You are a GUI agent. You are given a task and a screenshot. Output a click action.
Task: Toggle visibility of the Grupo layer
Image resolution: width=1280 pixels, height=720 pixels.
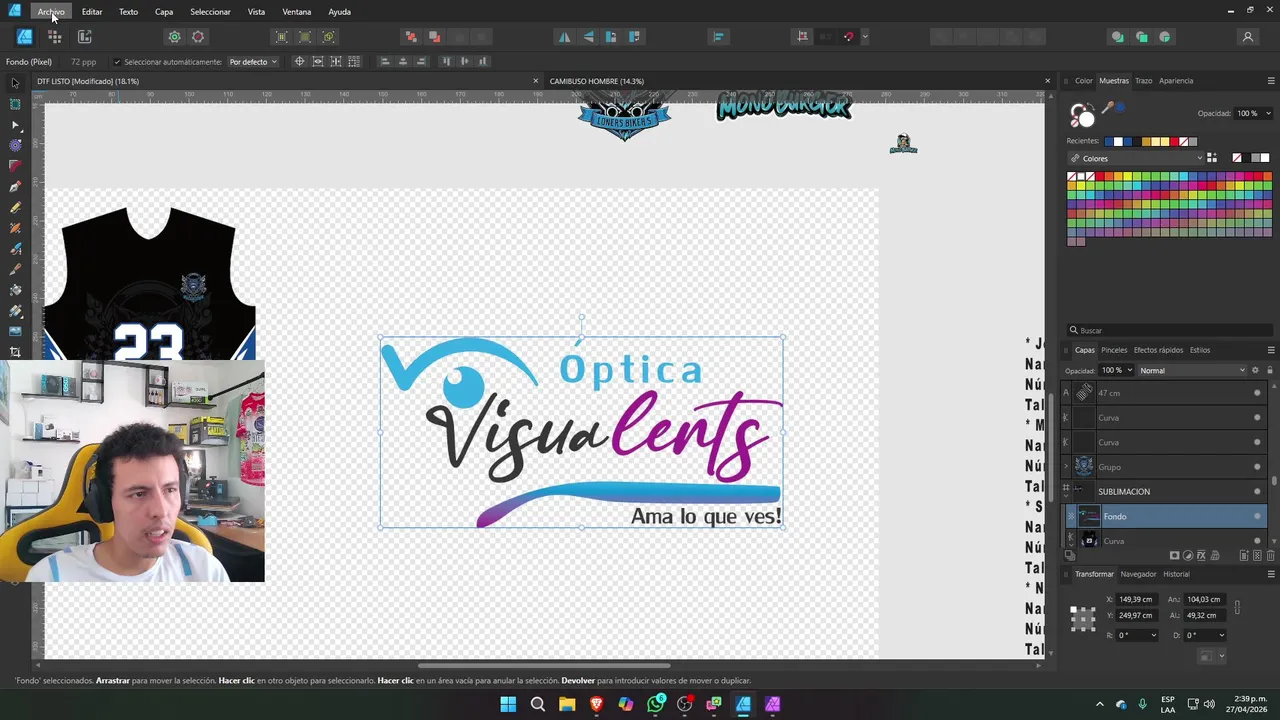coord(1257,467)
